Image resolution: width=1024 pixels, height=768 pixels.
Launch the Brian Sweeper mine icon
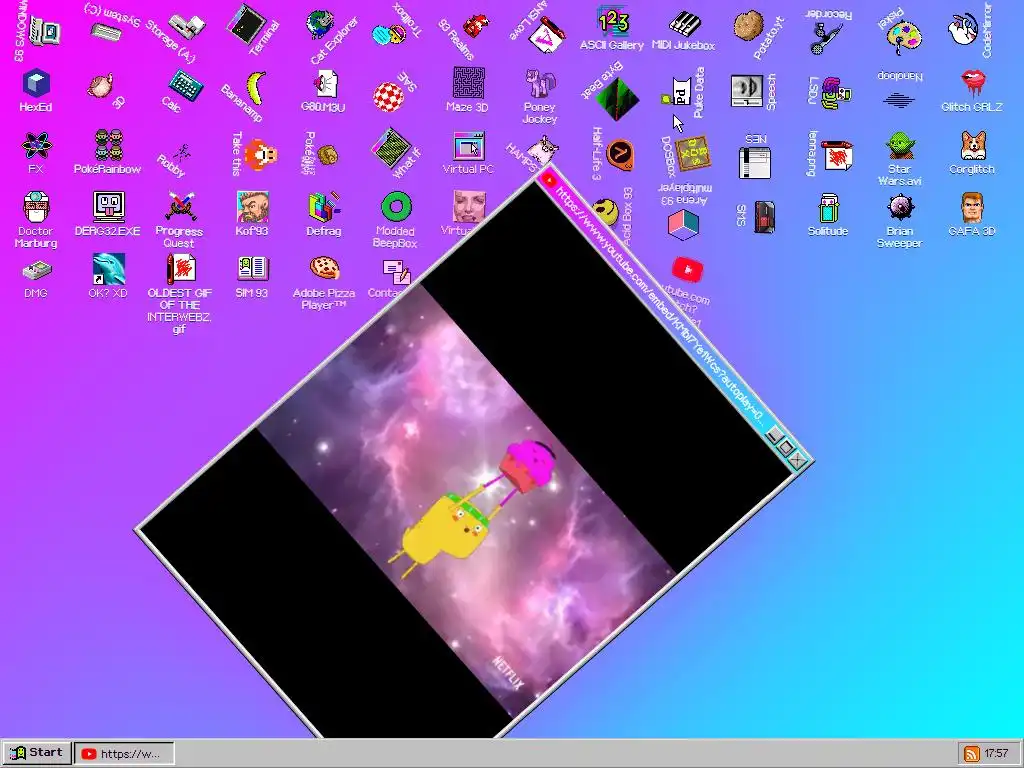(x=901, y=208)
